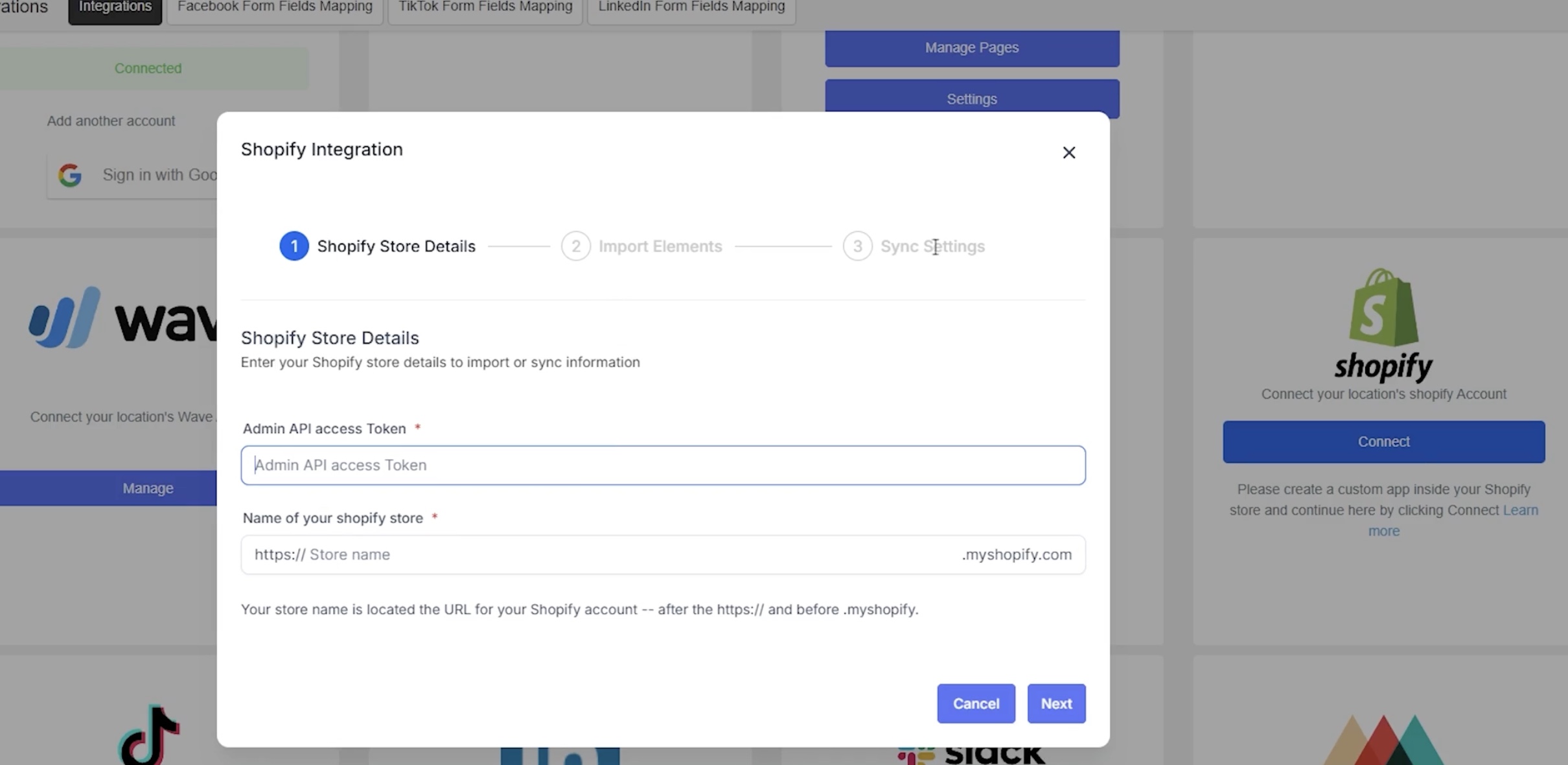This screenshot has width=1568, height=765.
Task: Click the Next button
Action: tap(1056, 703)
